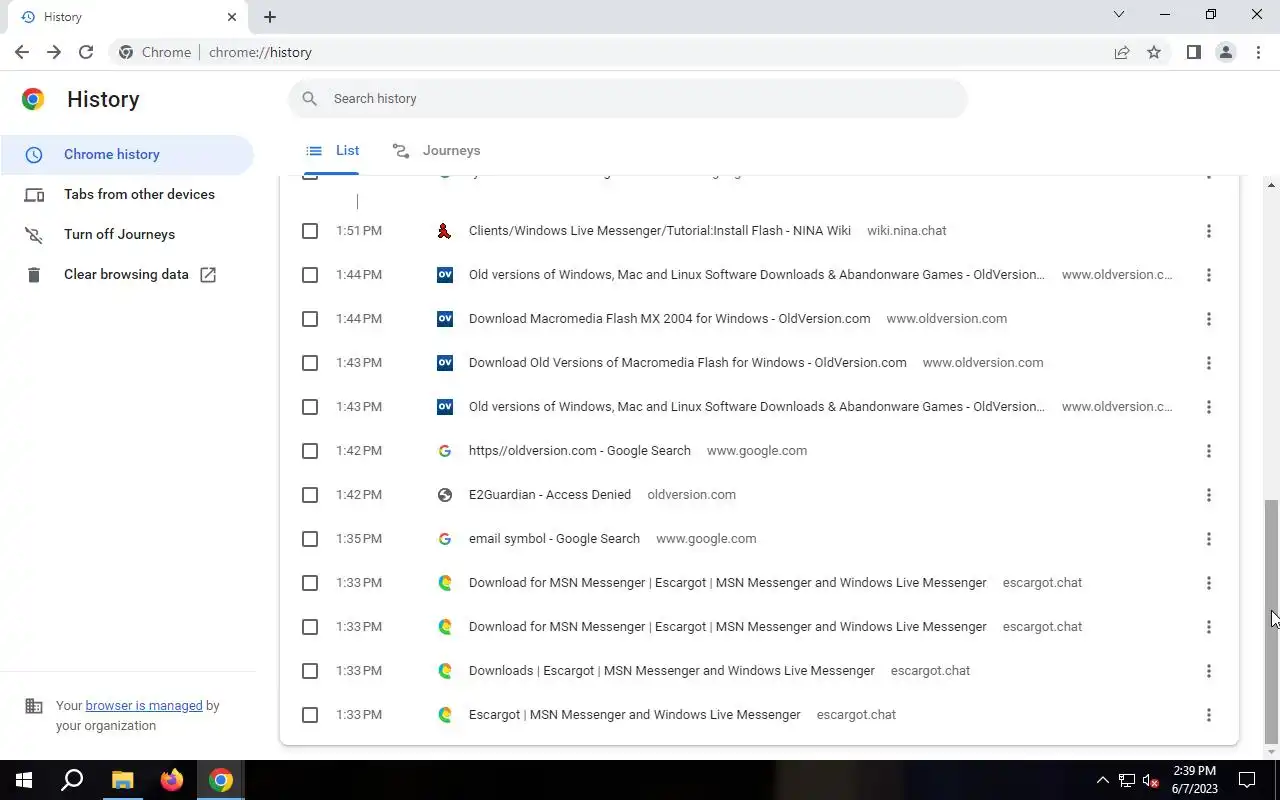Open actions menu for Old Versions Macromedia Flash

pyautogui.click(x=1208, y=363)
